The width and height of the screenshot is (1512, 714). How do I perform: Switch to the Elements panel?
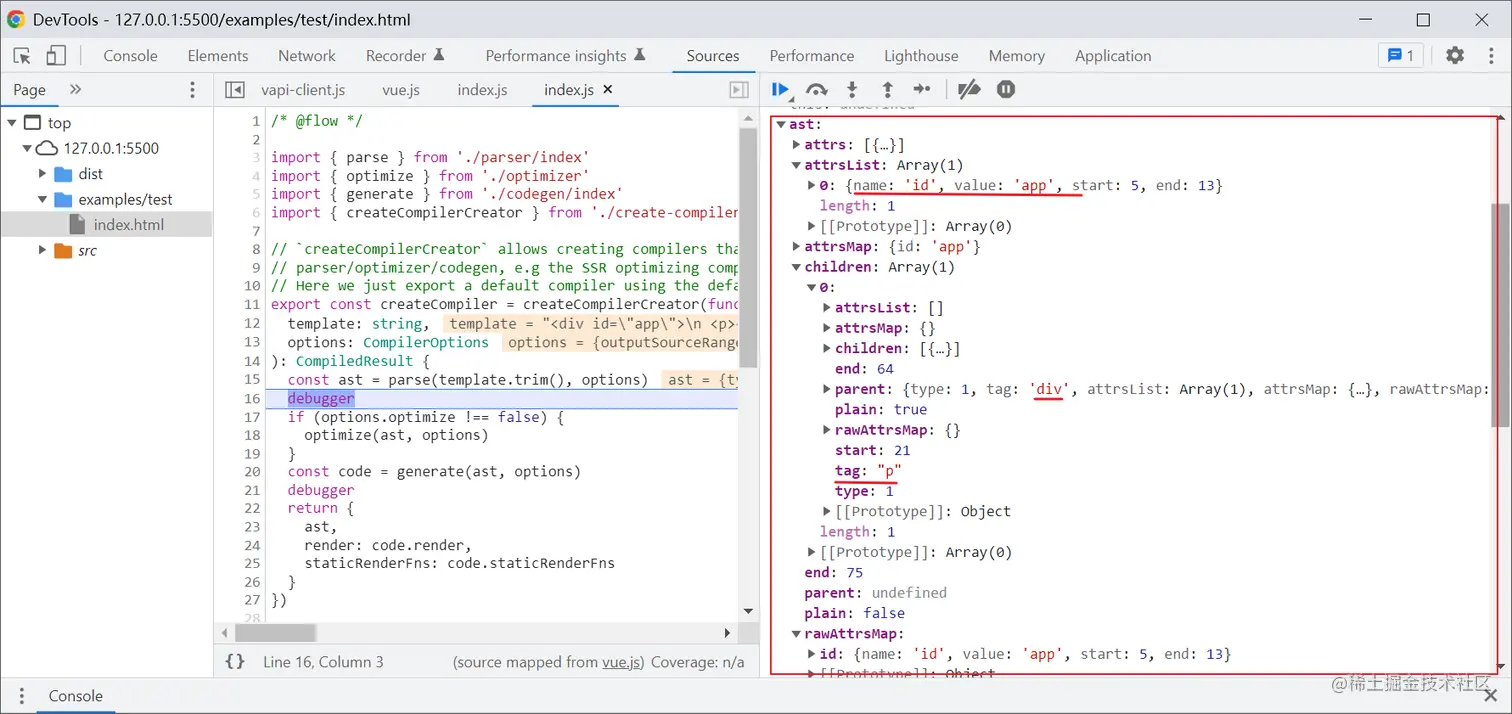click(218, 56)
